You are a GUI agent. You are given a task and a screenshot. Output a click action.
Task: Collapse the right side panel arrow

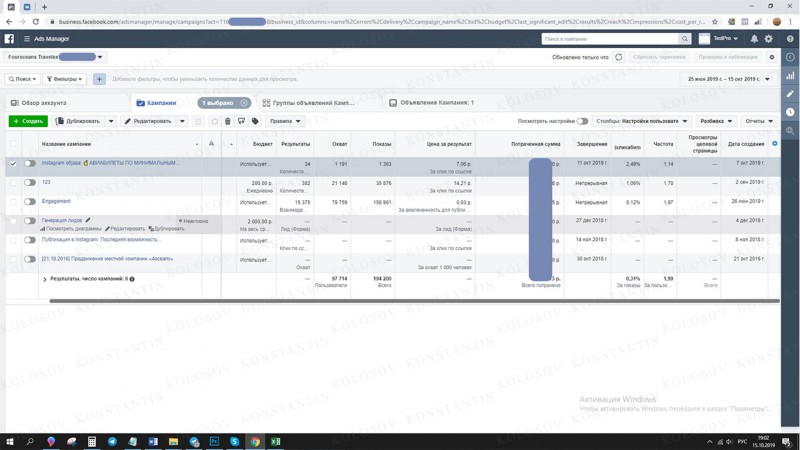[790, 57]
